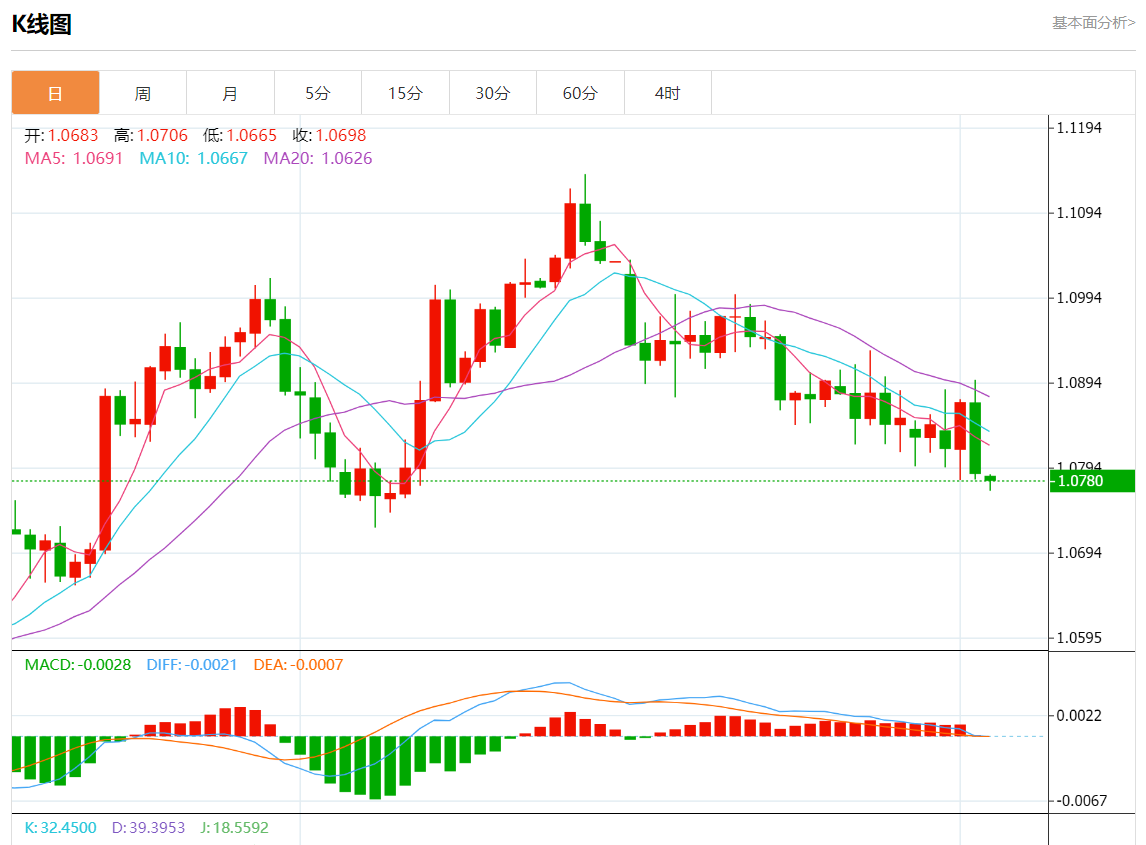Click the K线图 panel title
The width and height of the screenshot is (1146, 845).
(x=41, y=25)
